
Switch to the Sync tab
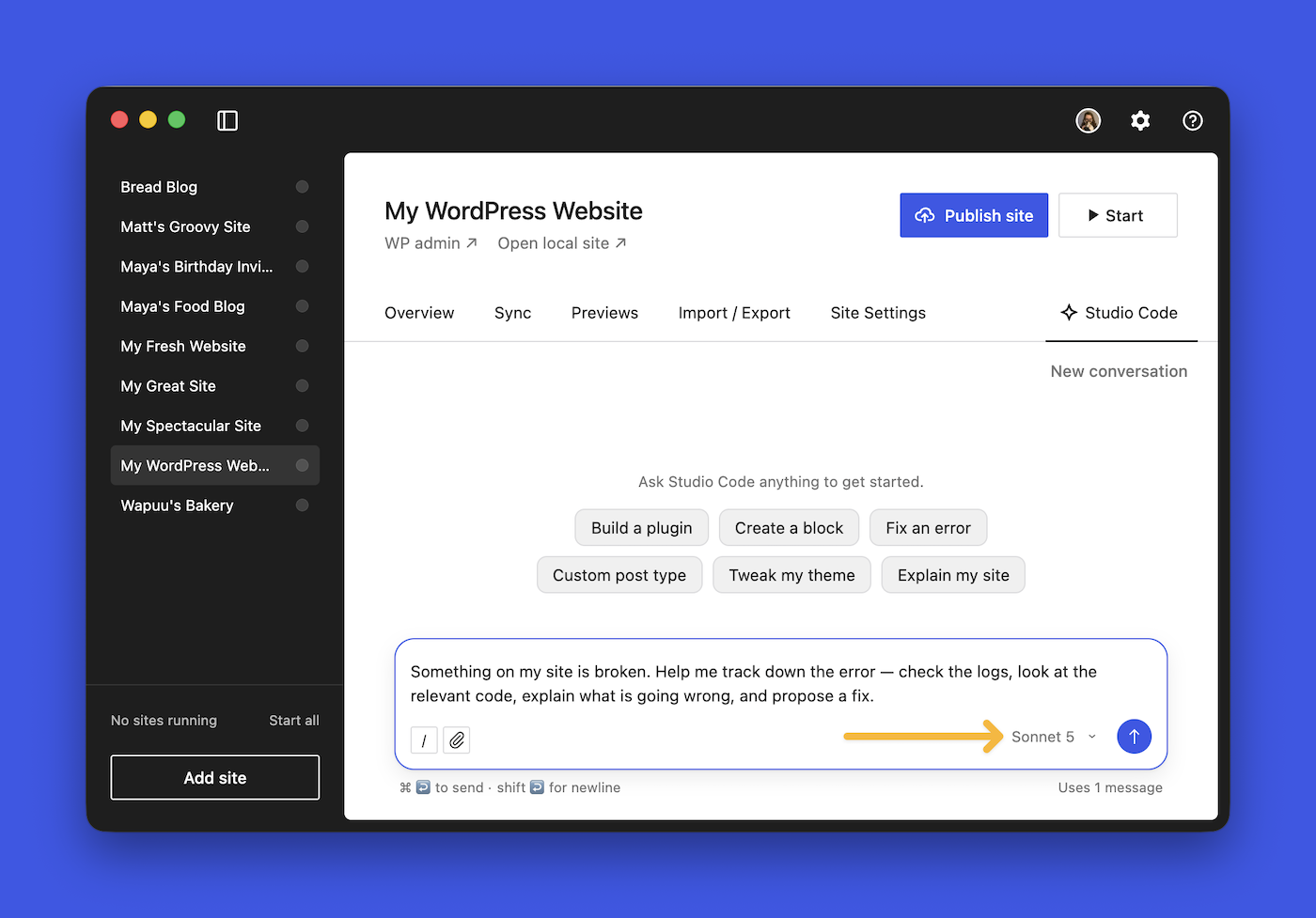(512, 313)
